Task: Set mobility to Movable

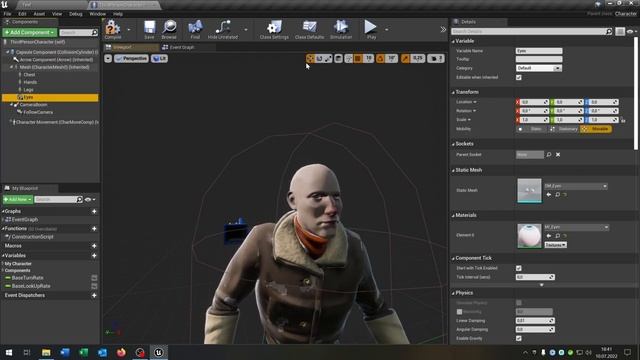Action: tap(596, 129)
